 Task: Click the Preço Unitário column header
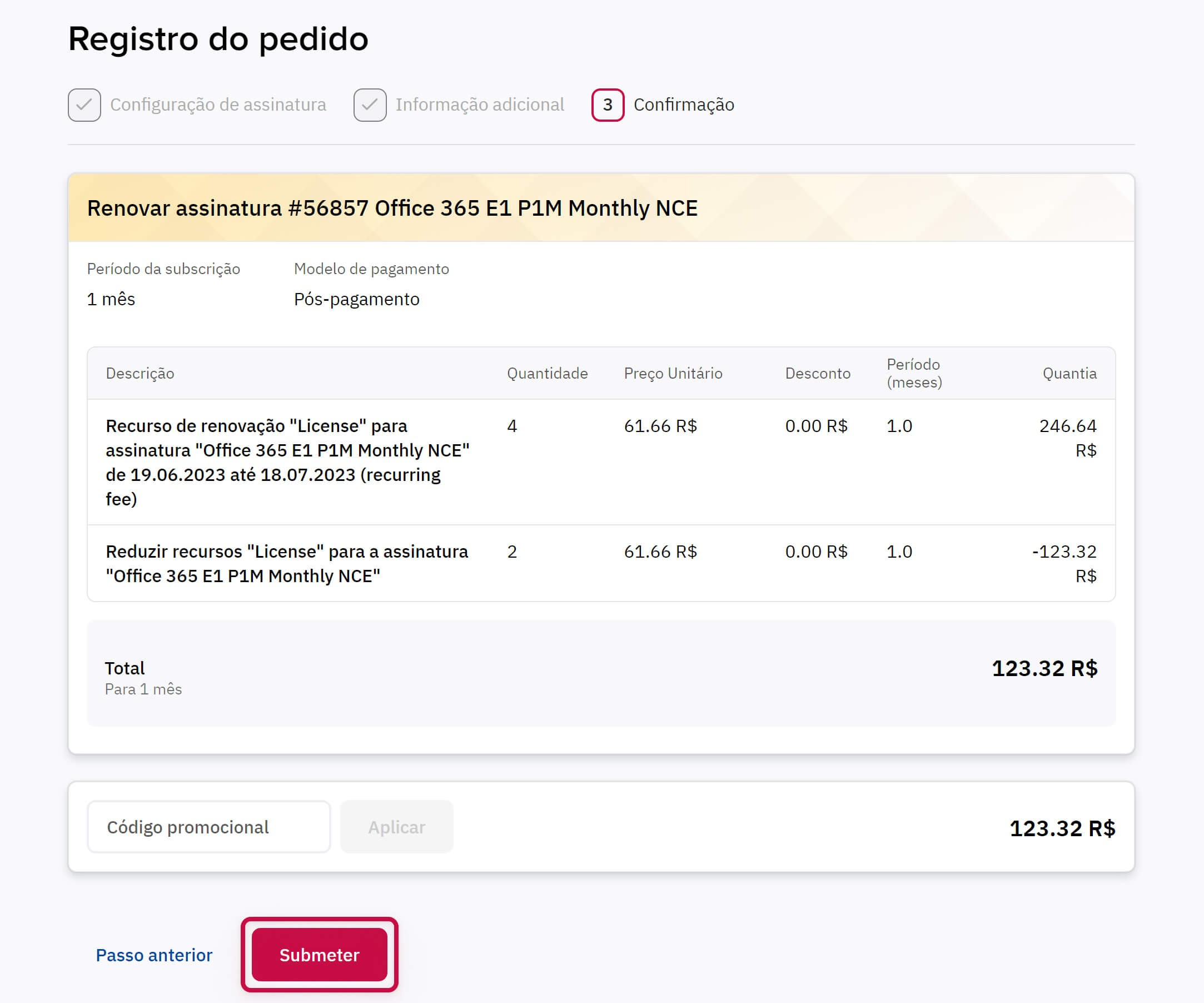tap(673, 373)
